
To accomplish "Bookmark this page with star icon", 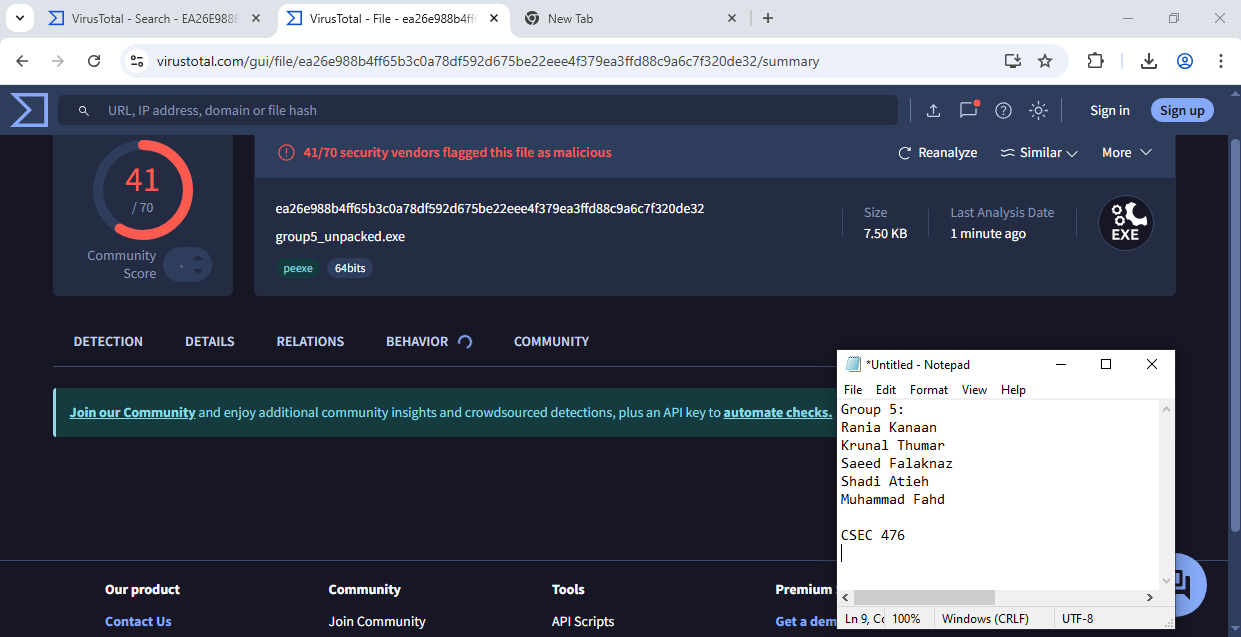I will [x=1045, y=61].
